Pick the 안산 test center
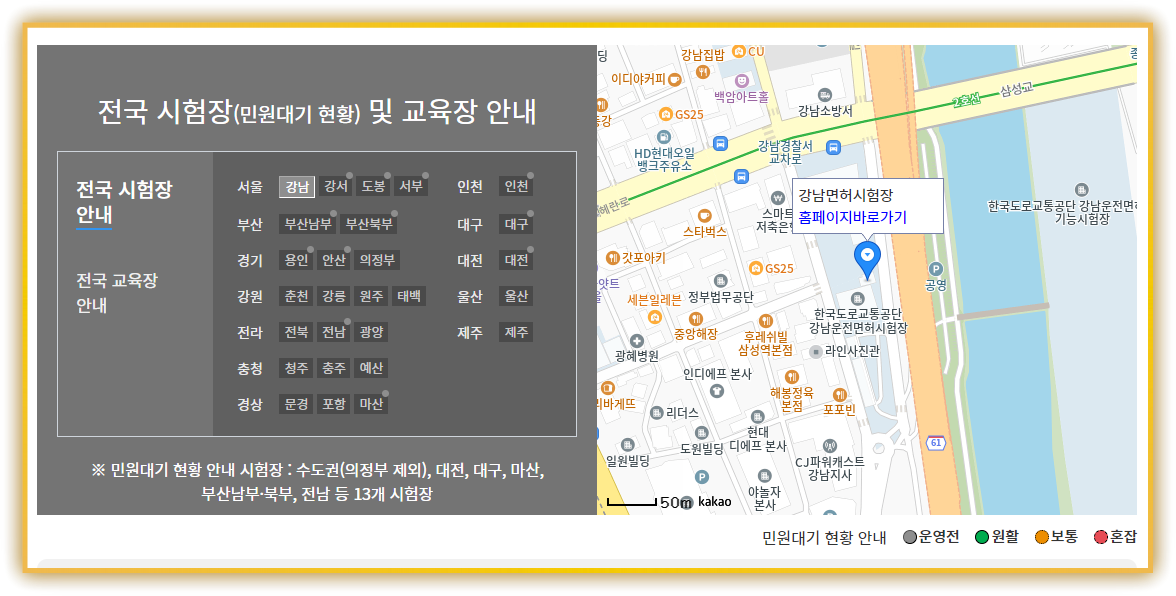 [334, 260]
